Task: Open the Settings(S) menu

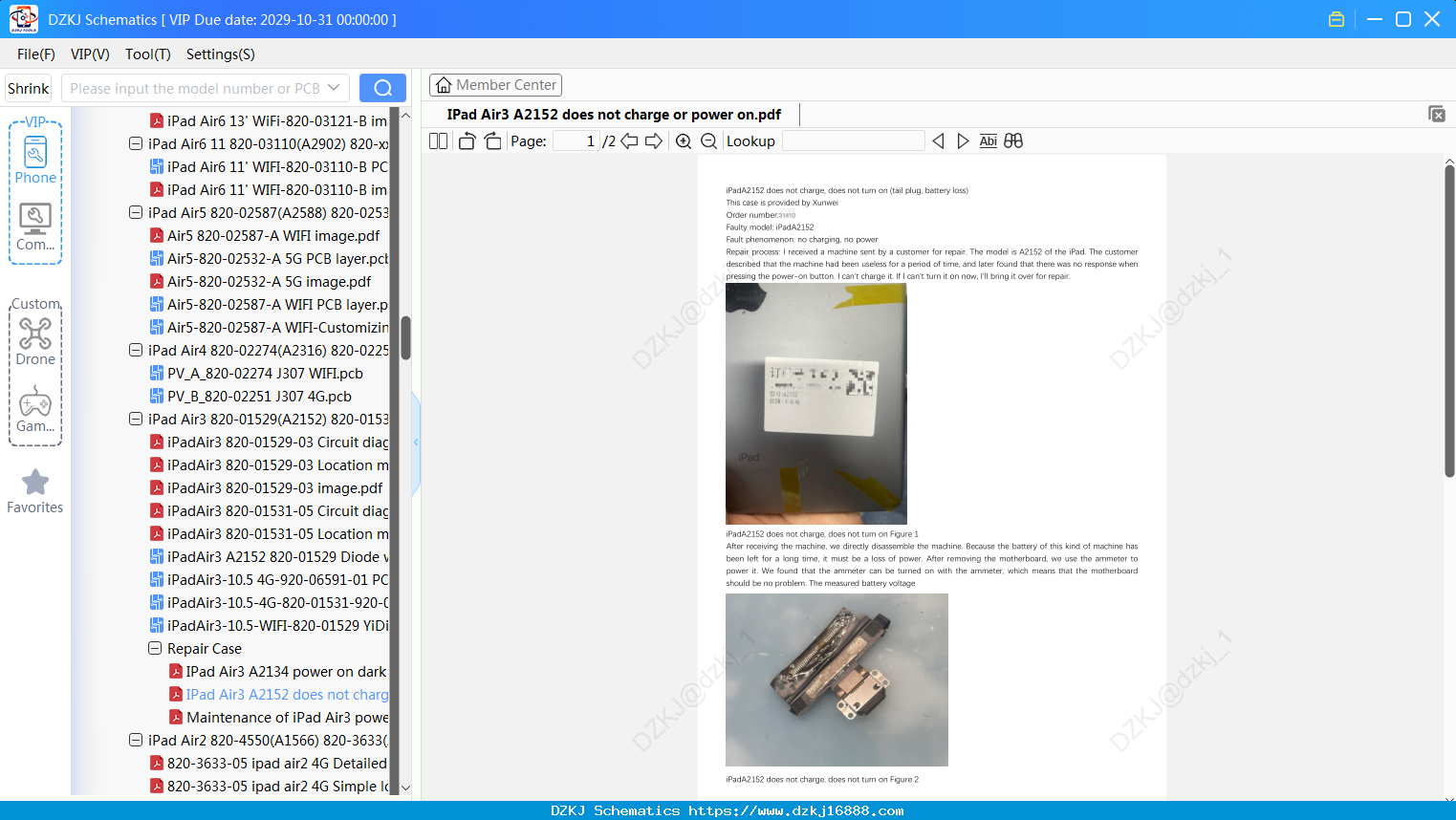Action: (221, 54)
